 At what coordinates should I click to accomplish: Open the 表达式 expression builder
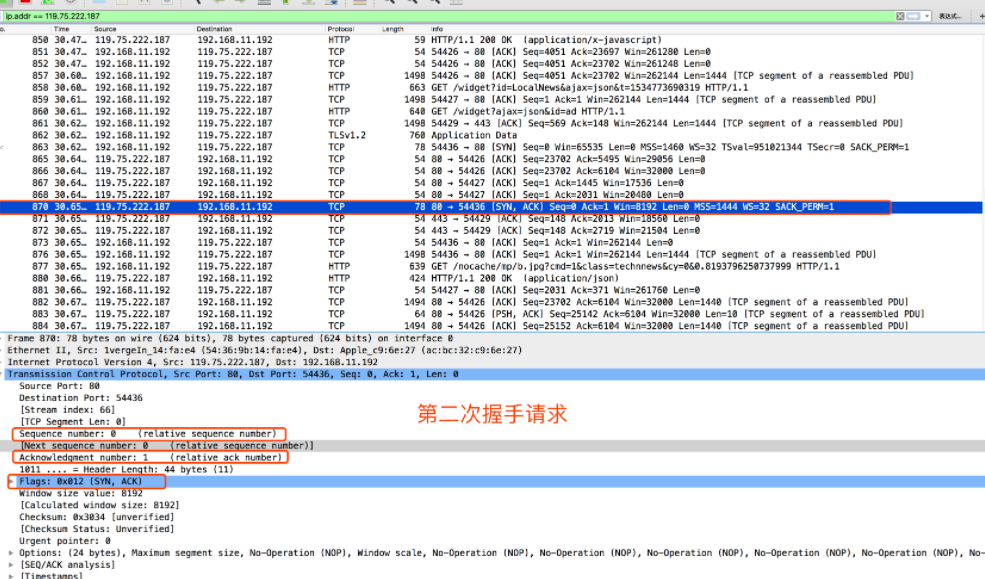[949, 16]
